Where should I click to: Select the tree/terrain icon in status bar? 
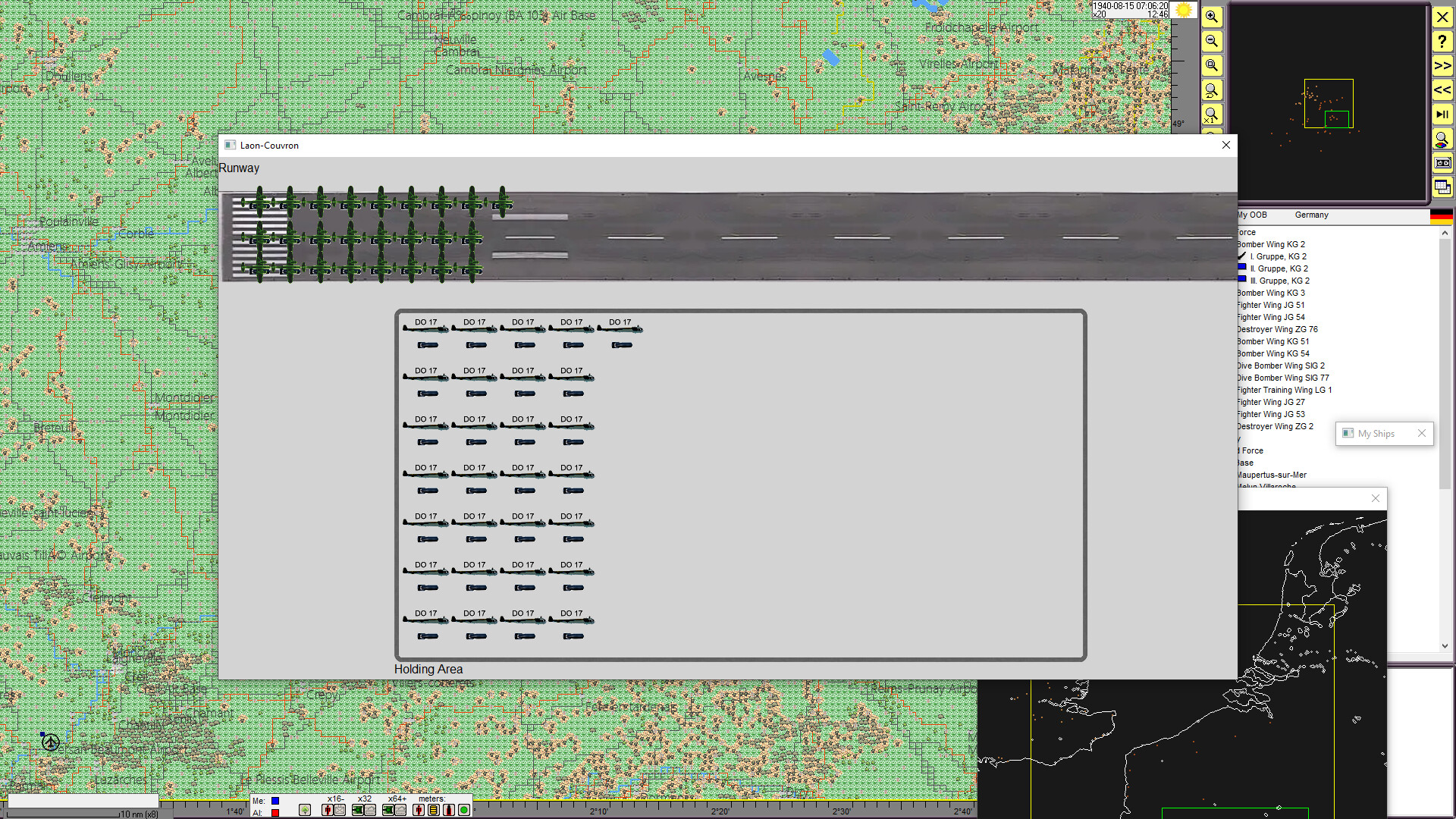tap(305, 810)
